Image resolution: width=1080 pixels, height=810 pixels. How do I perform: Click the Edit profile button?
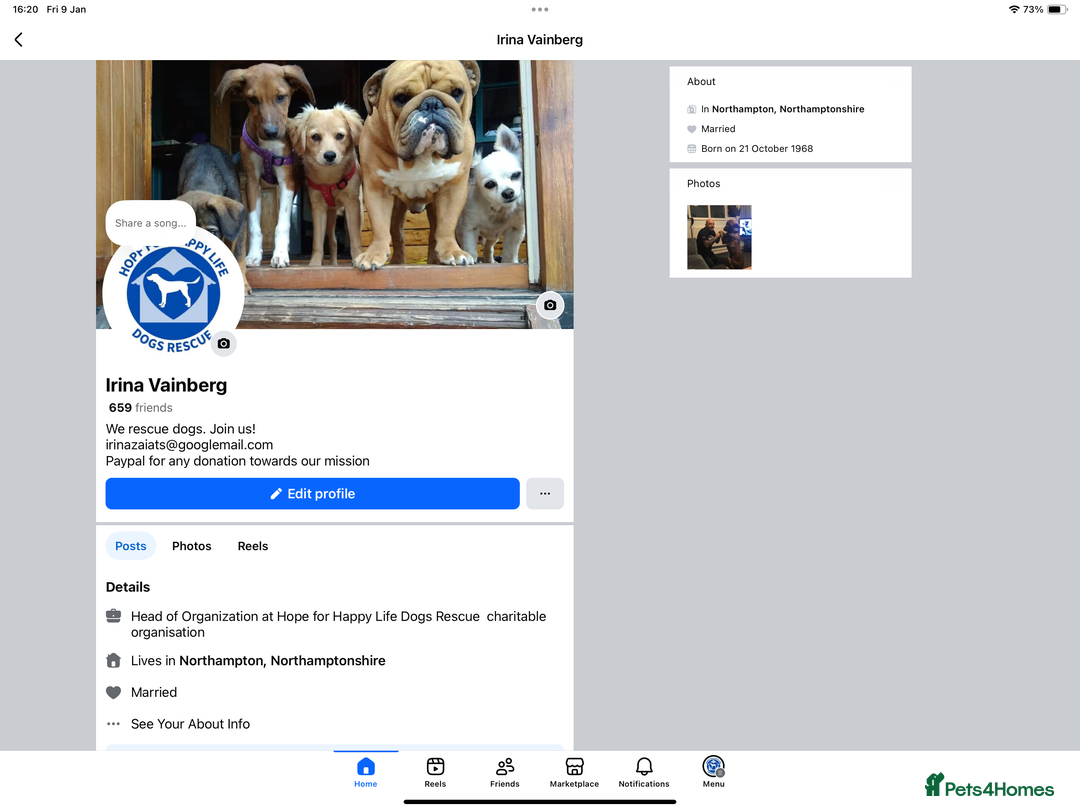point(312,493)
